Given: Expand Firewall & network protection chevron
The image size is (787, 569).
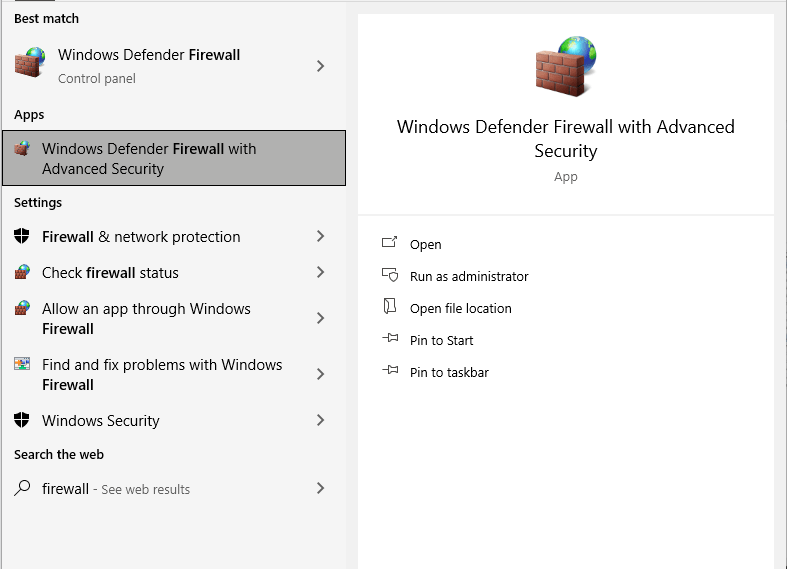Looking at the screenshot, I should (320, 237).
